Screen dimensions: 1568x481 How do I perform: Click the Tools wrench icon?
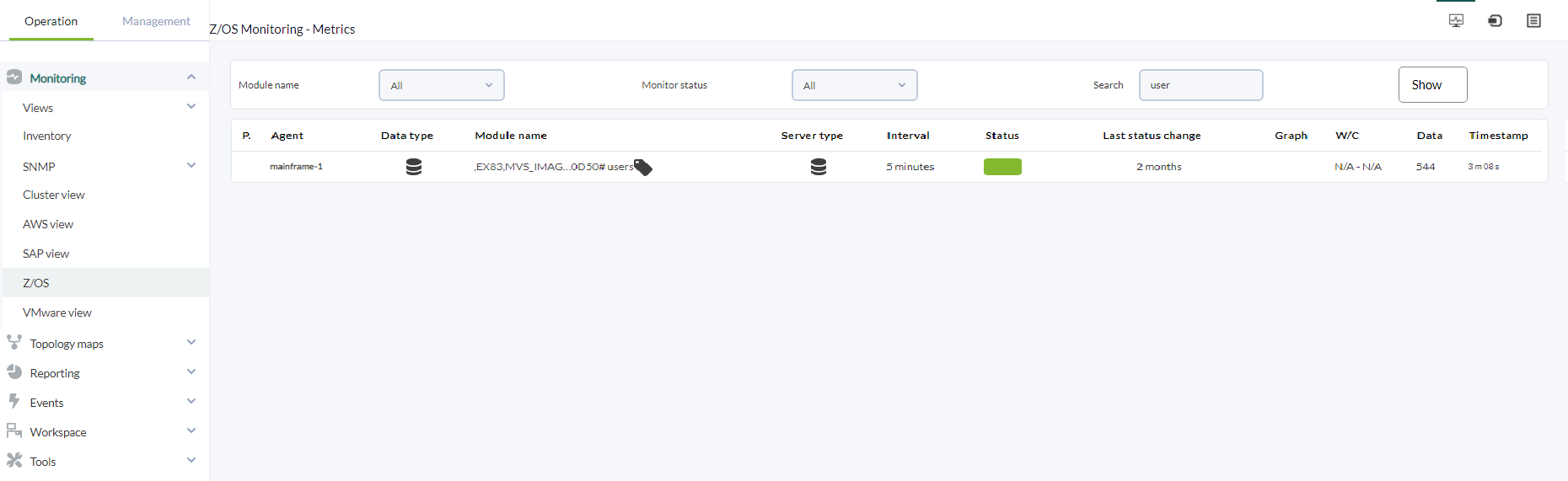pos(14,460)
